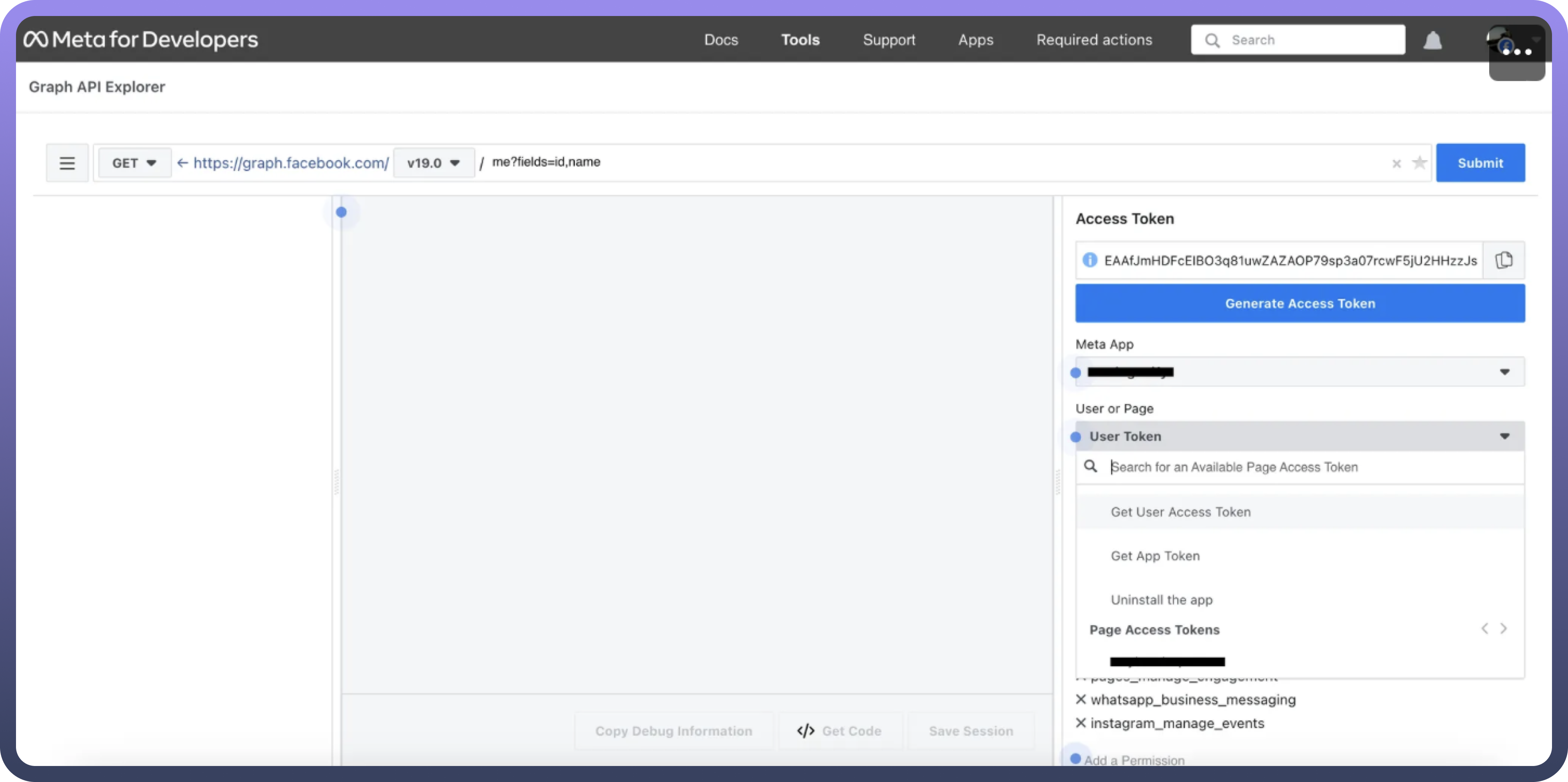Remove whatsapp_business_messaging permission
The width and height of the screenshot is (1568, 782).
(1081, 699)
